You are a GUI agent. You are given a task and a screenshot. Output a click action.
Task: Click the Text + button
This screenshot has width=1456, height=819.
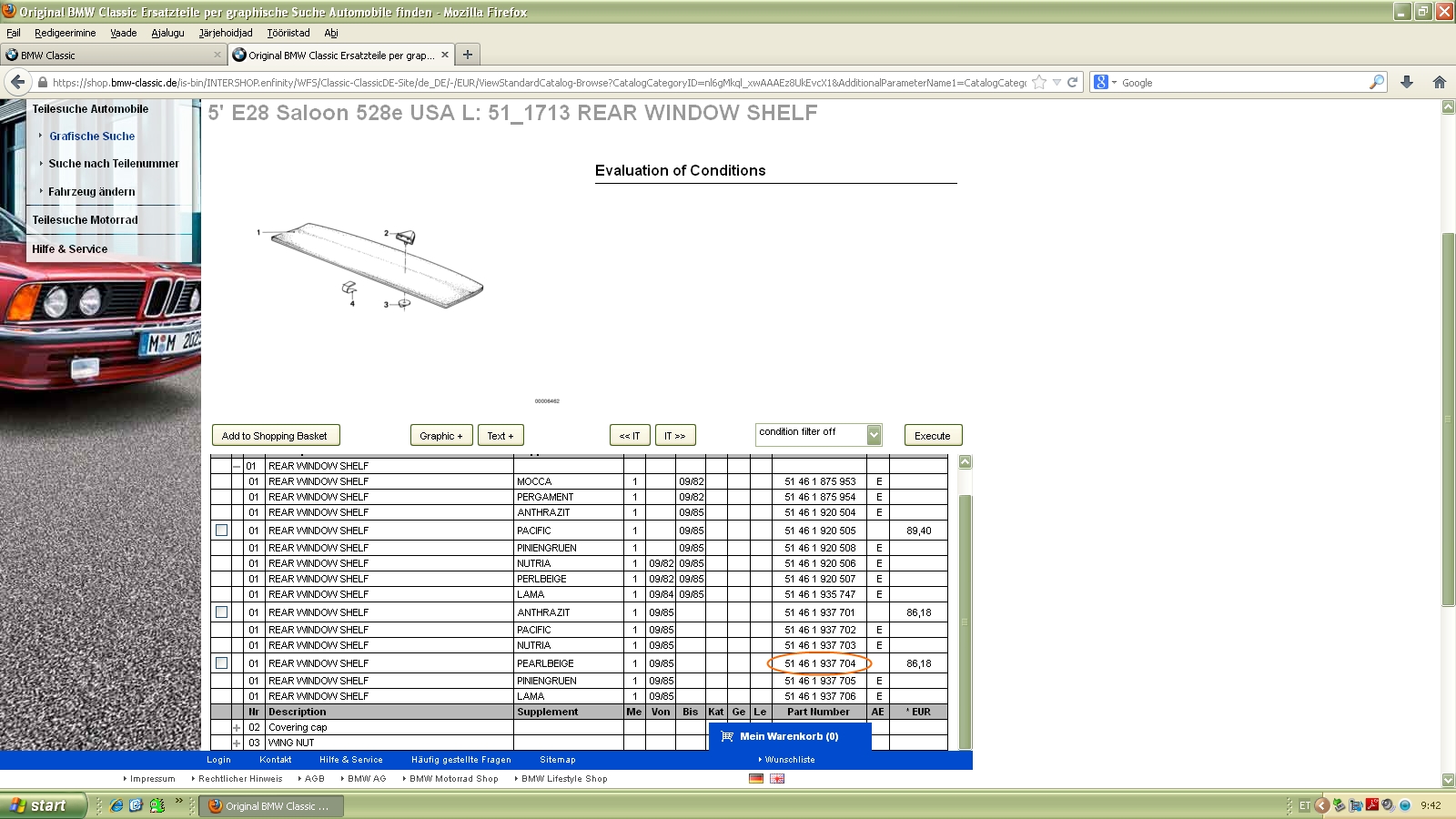[x=500, y=436]
